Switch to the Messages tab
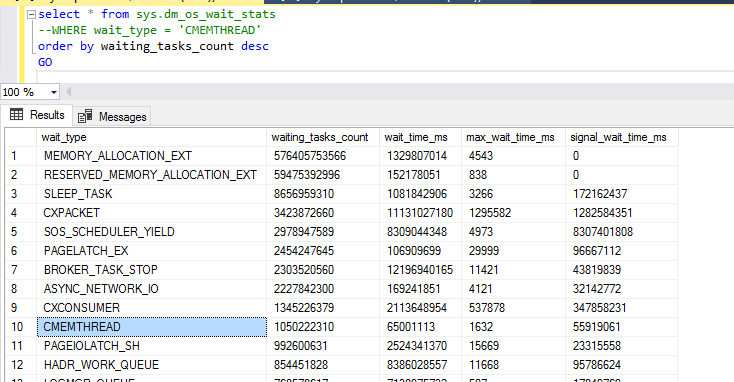The height and width of the screenshot is (382, 734). (x=112, y=117)
